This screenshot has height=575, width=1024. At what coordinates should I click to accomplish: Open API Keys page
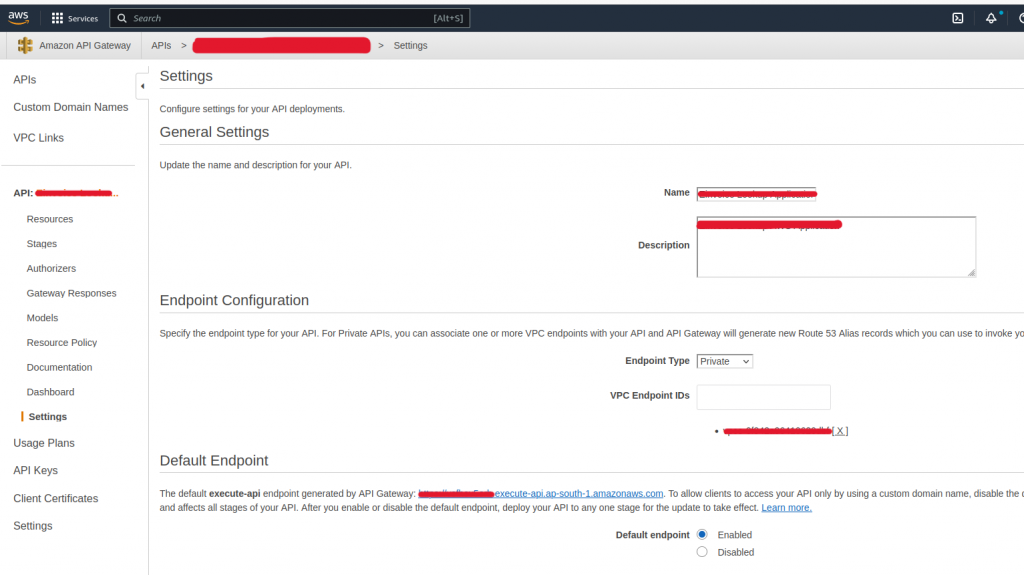[x=35, y=470]
